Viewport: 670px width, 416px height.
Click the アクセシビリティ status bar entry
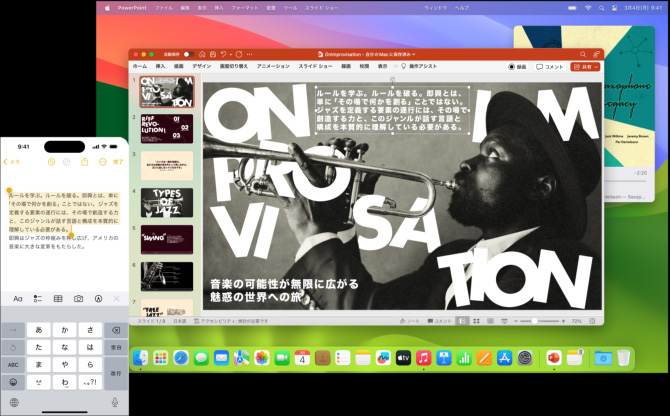(x=231, y=321)
